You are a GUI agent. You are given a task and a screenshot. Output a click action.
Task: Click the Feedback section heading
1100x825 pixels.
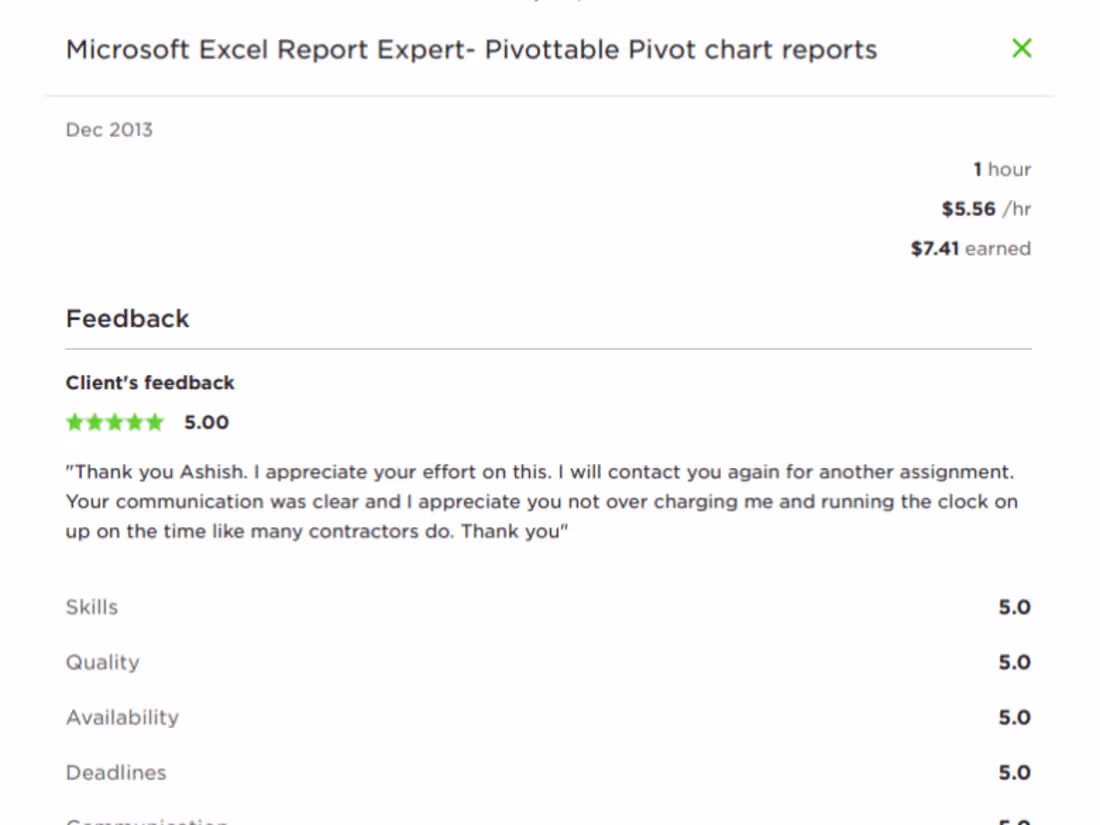127,318
